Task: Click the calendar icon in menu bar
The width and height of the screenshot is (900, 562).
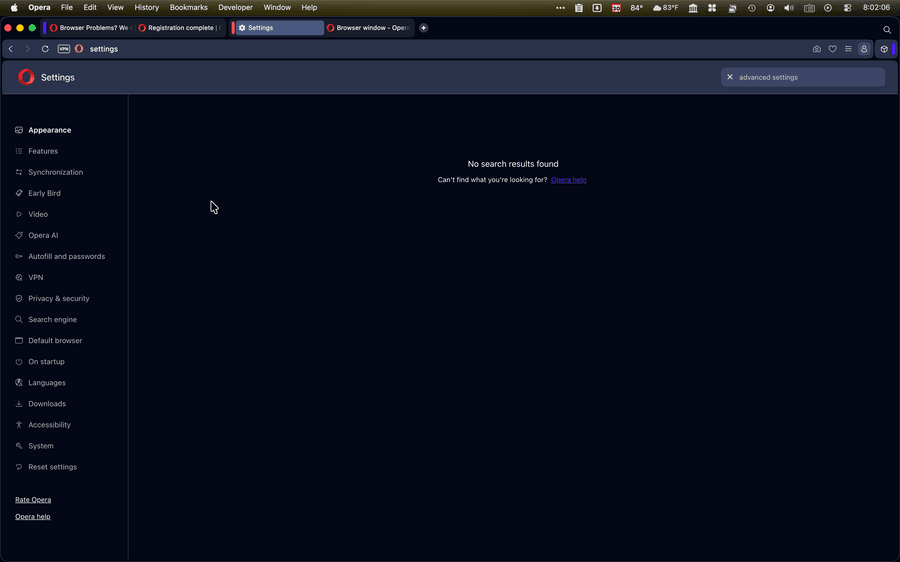Action: pos(616,7)
